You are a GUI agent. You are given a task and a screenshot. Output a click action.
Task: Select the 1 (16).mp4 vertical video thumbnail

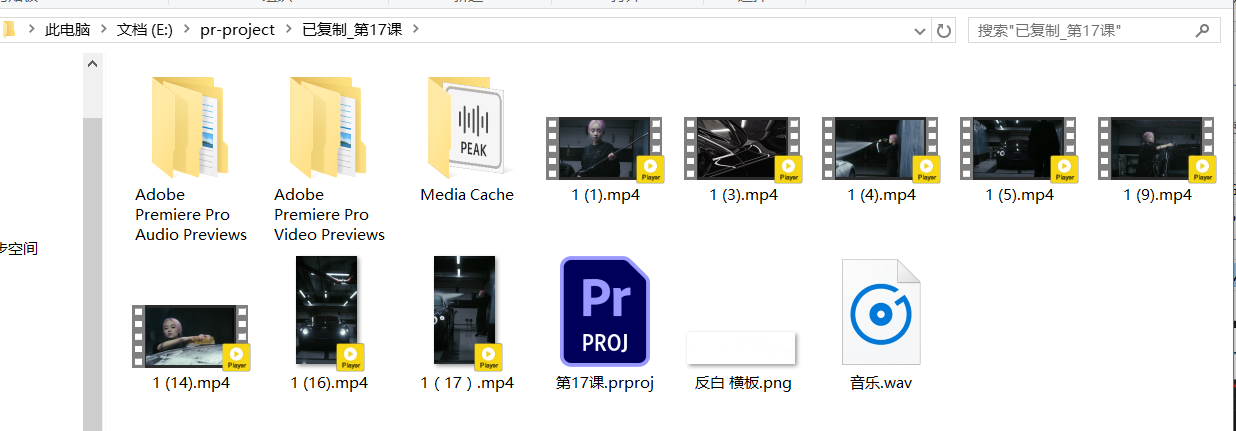coord(329,311)
